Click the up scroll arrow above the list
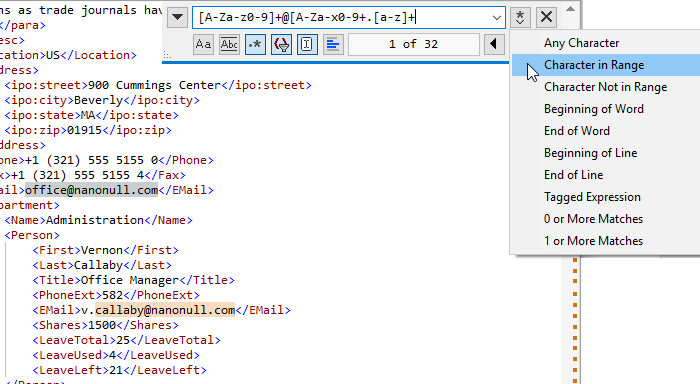 (570, 9)
